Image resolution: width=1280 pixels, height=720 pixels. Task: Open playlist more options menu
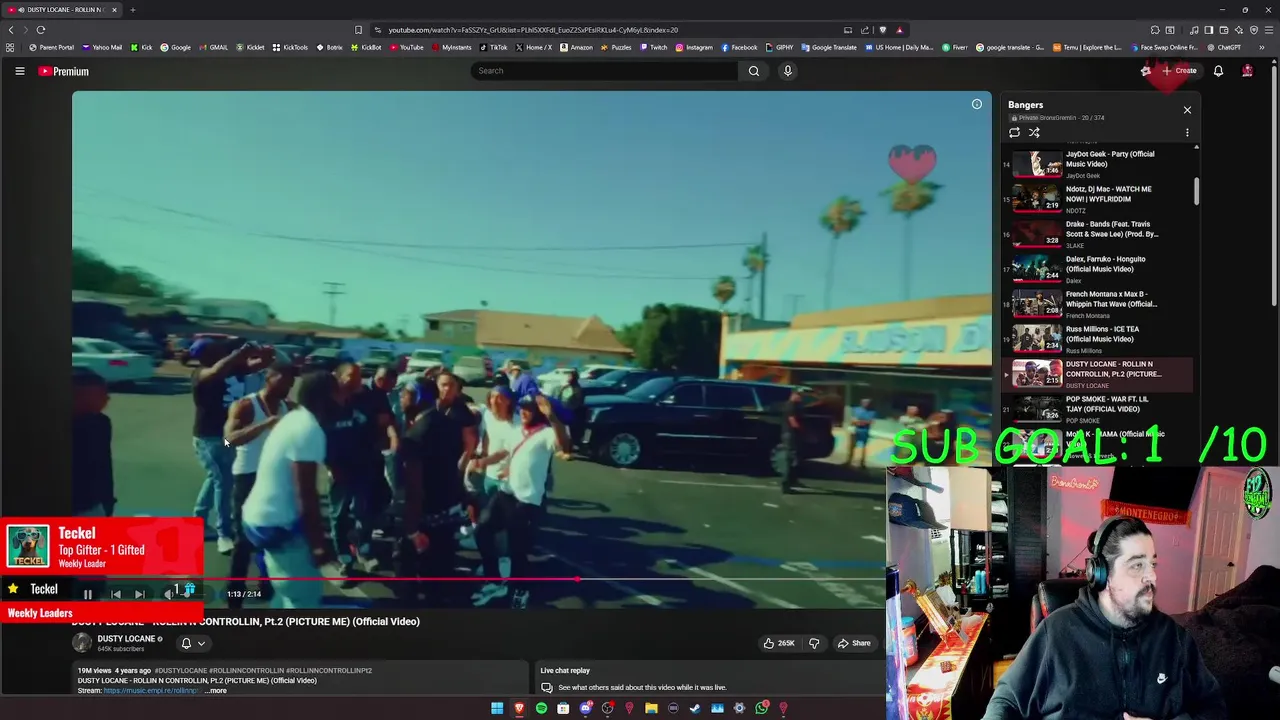pyautogui.click(x=1187, y=132)
